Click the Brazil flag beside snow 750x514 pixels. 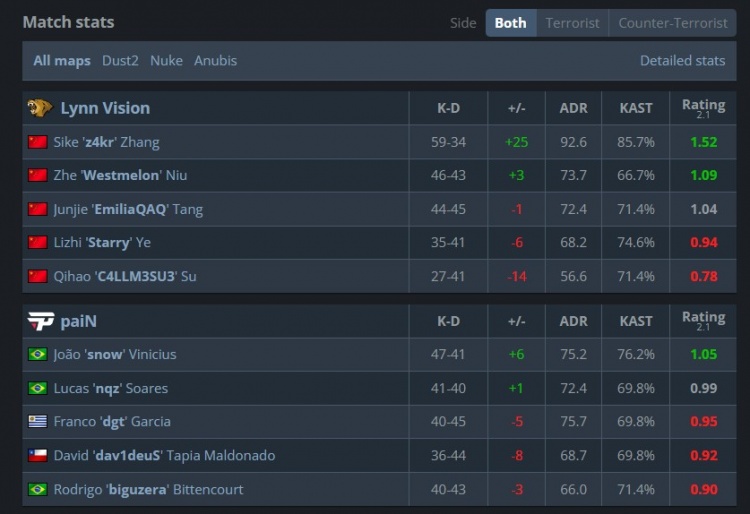click(x=38, y=354)
